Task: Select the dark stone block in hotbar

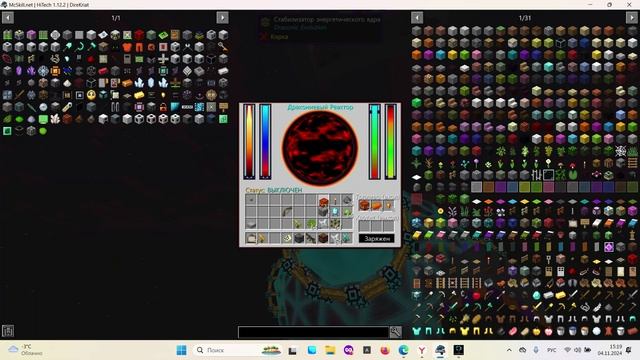Action: [x=299, y=238]
